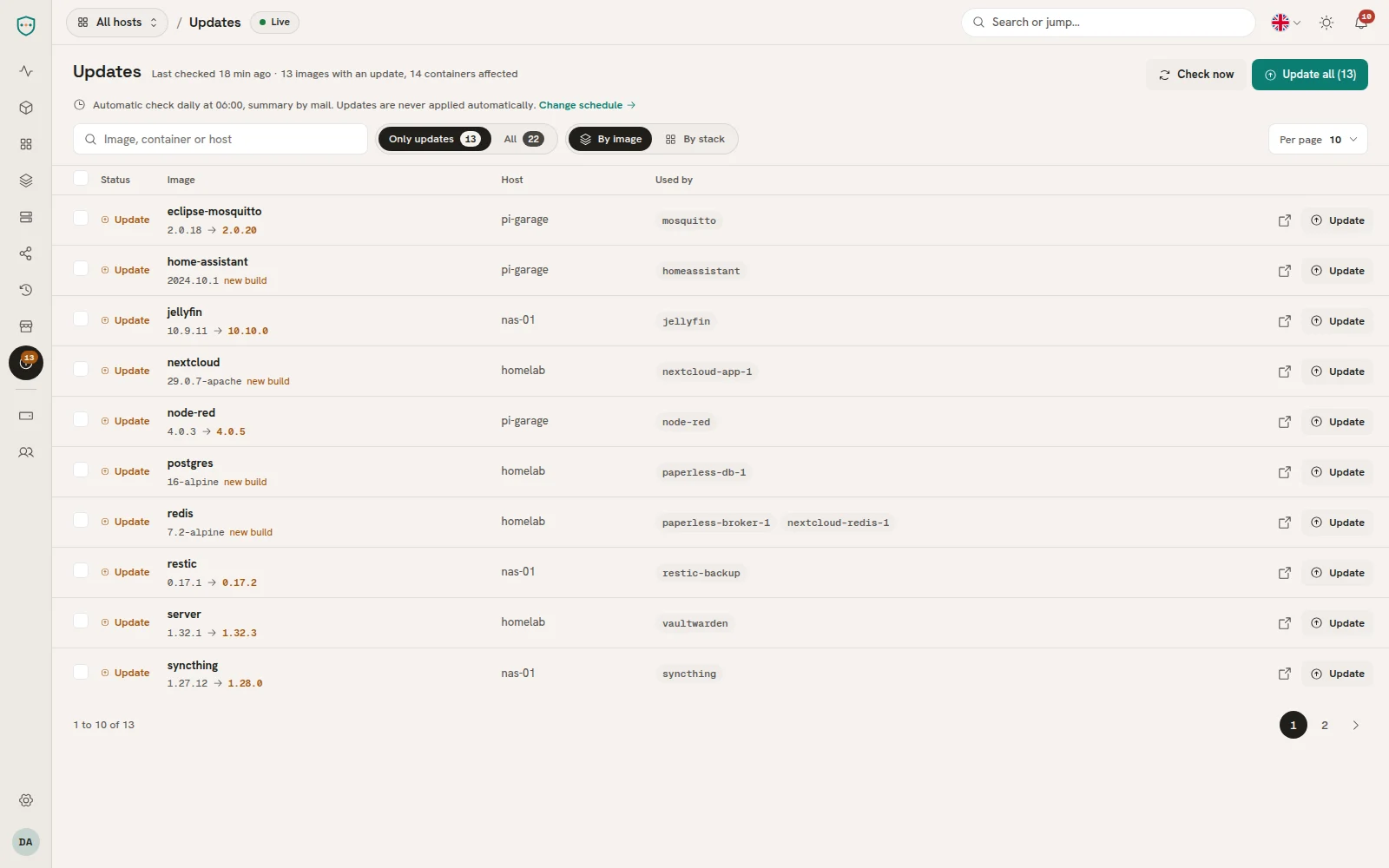Open the server hosts icon in sidebar
The width and height of the screenshot is (1389, 868).
[26, 217]
